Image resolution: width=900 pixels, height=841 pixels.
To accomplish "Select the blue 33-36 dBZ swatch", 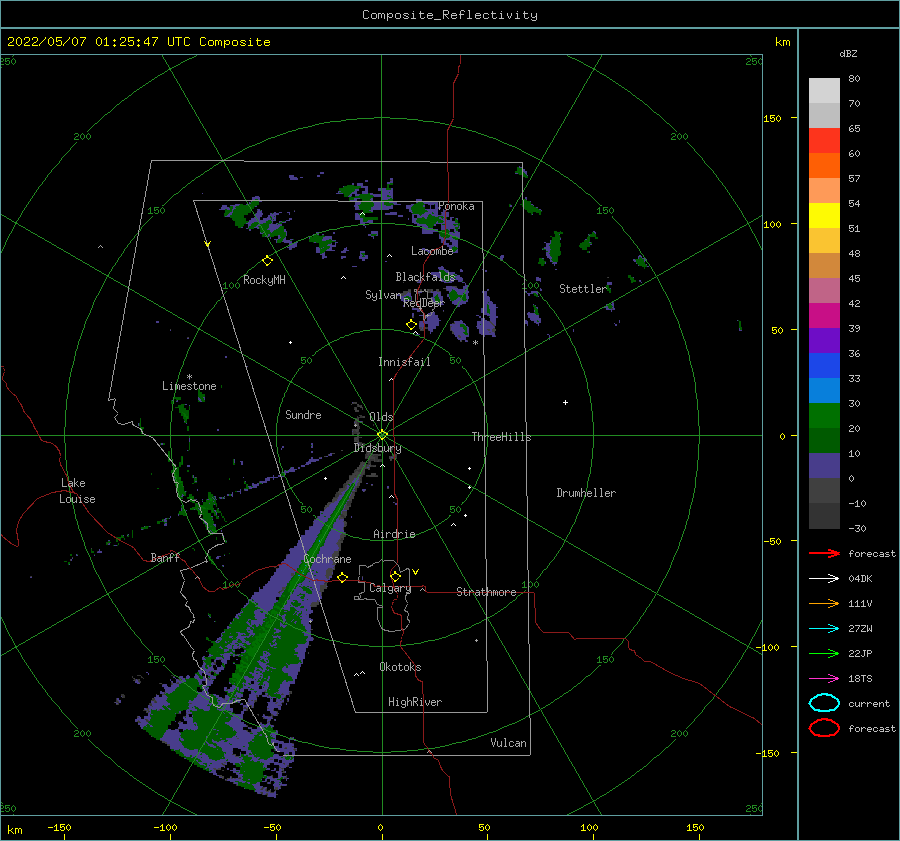I will tap(824, 366).
